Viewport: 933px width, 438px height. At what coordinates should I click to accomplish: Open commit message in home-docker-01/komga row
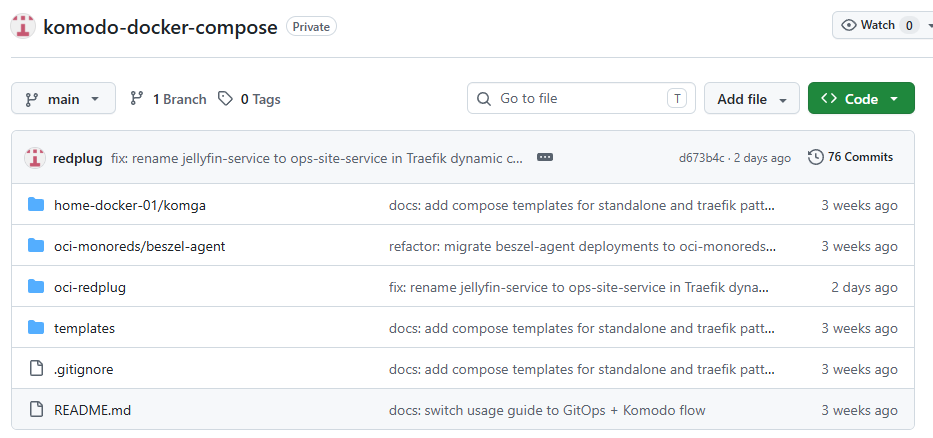pyautogui.click(x=582, y=205)
